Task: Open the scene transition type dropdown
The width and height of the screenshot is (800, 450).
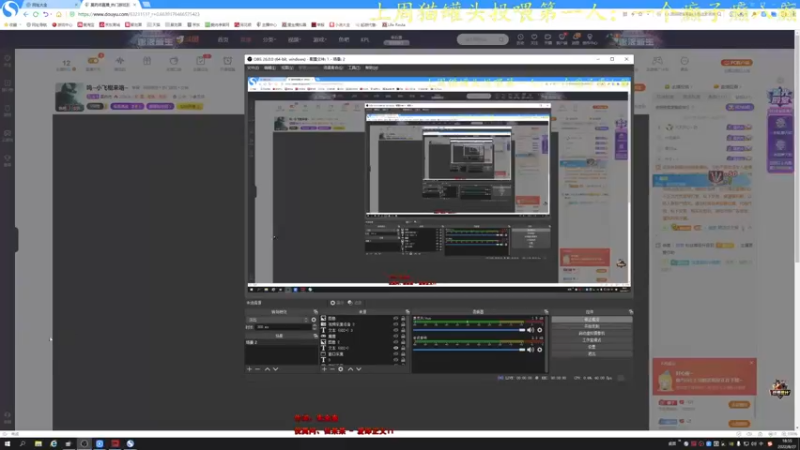Action: point(278,320)
